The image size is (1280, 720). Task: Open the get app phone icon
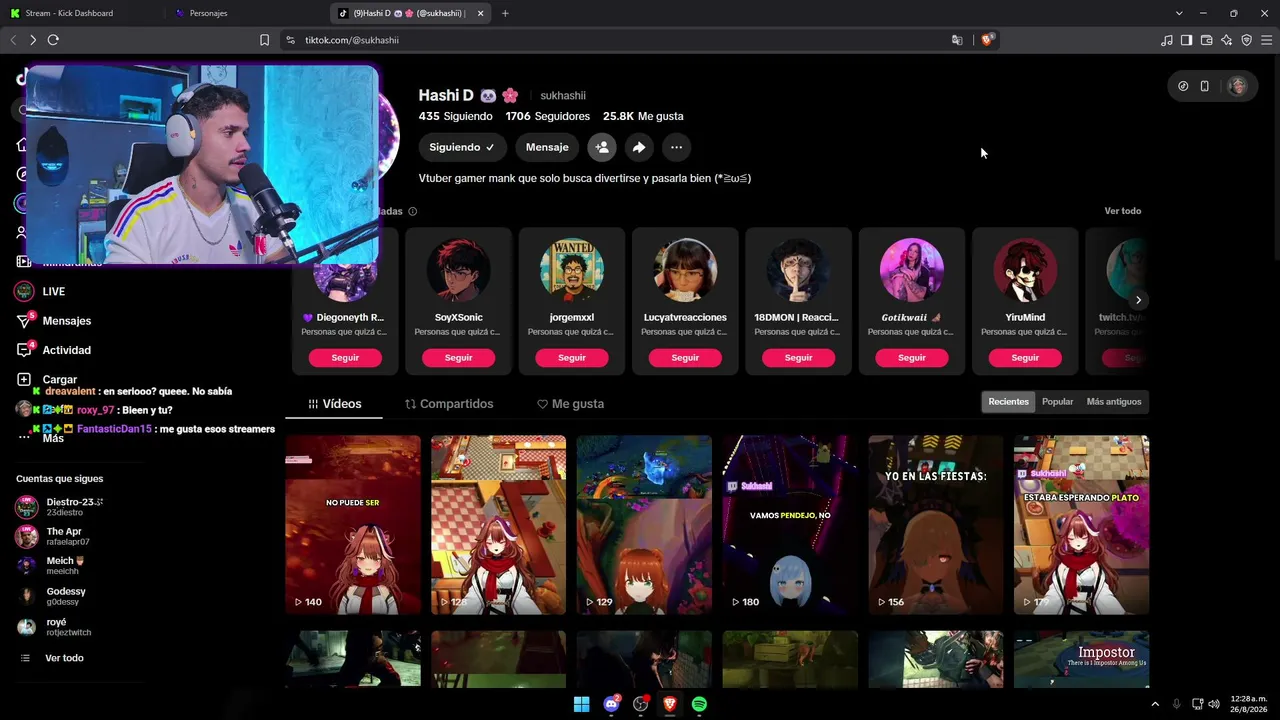click(x=1204, y=86)
